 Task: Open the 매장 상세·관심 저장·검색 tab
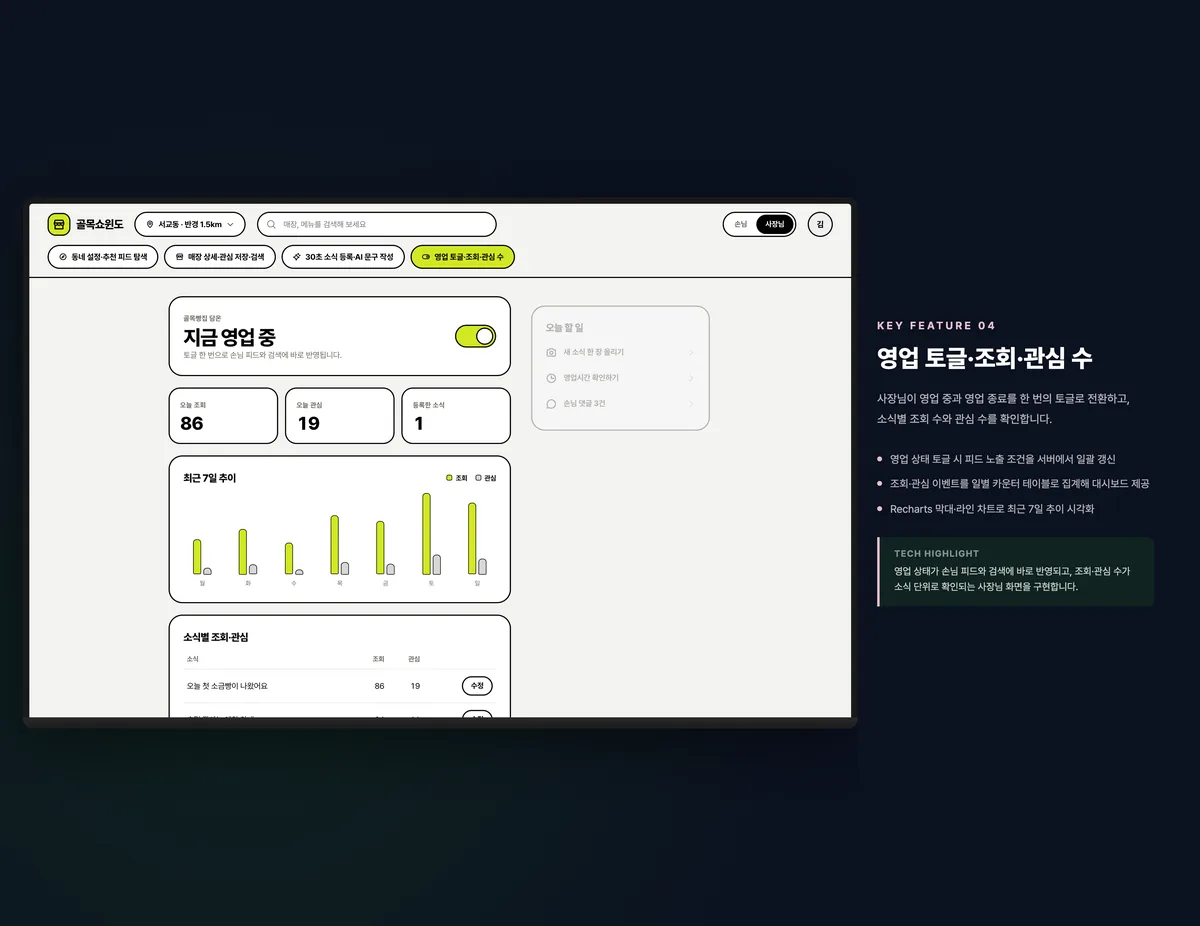(x=219, y=257)
